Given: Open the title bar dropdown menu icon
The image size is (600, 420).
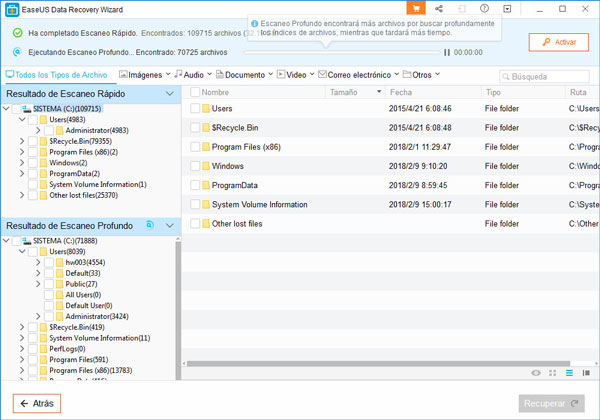Looking at the screenshot, I should click(x=507, y=9).
